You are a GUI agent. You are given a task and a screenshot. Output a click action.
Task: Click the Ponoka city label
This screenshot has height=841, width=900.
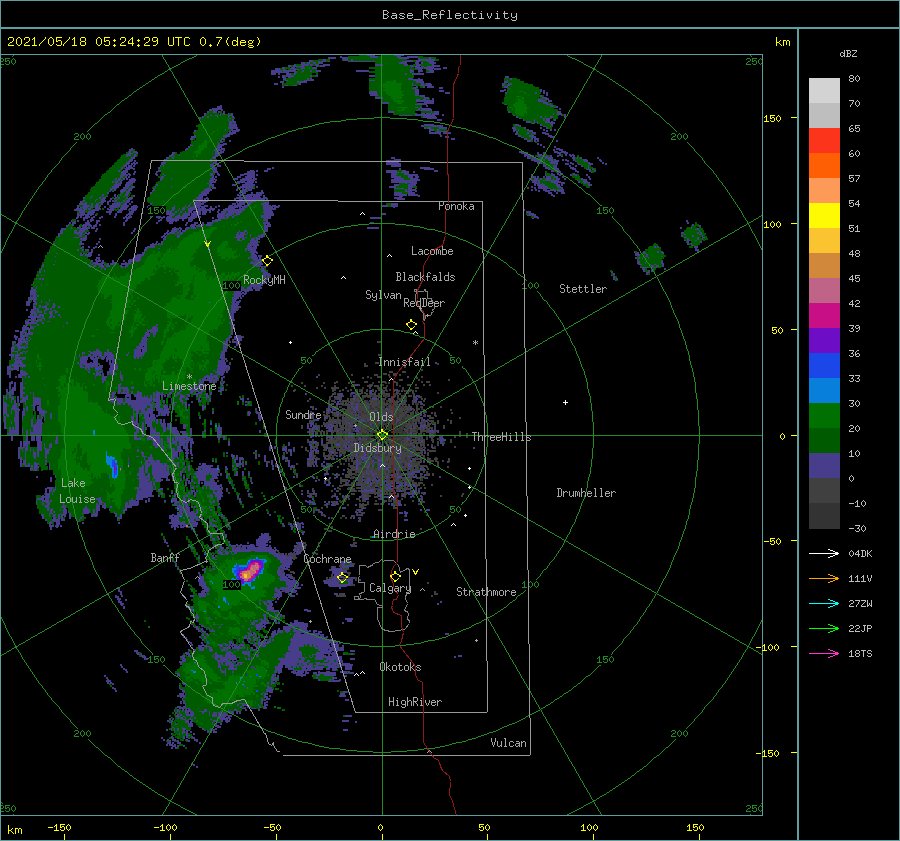456,206
